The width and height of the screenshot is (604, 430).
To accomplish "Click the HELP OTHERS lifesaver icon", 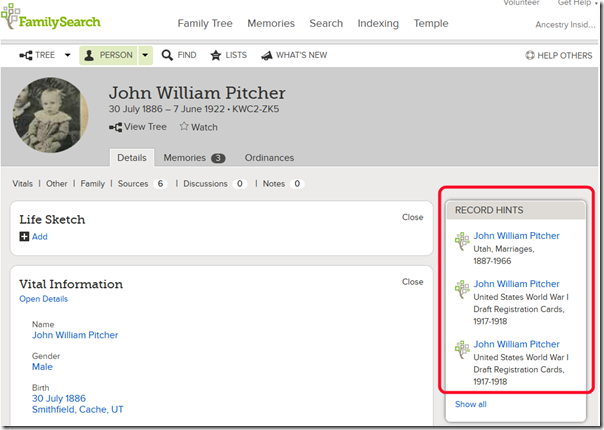I will click(x=530, y=55).
